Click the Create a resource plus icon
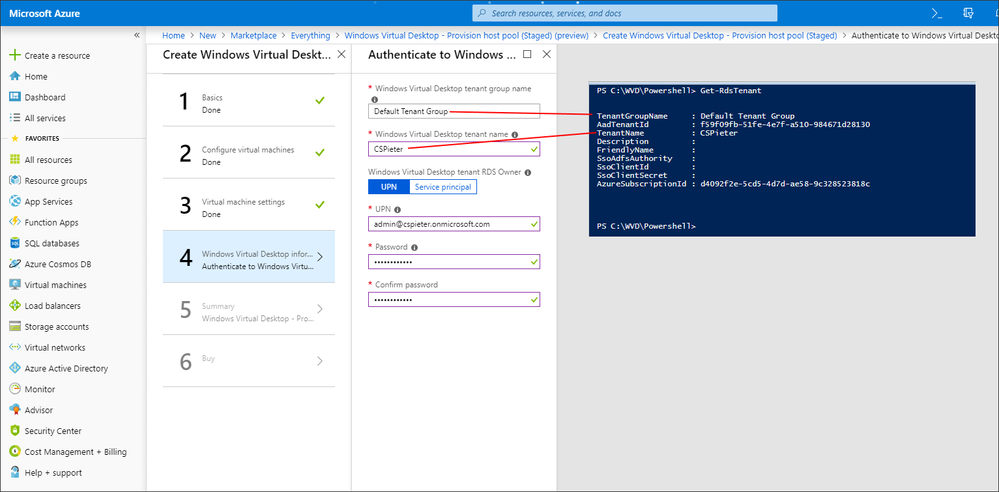The image size is (999, 492). [x=15, y=55]
